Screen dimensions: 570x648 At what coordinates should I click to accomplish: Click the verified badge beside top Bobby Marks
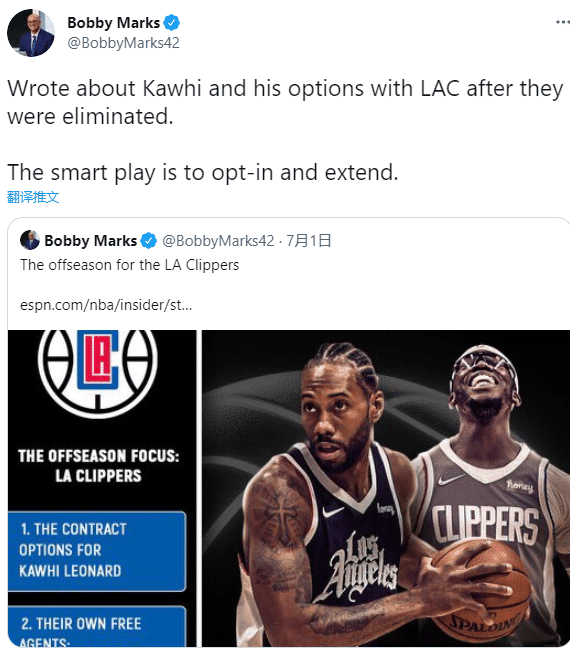[x=172, y=23]
